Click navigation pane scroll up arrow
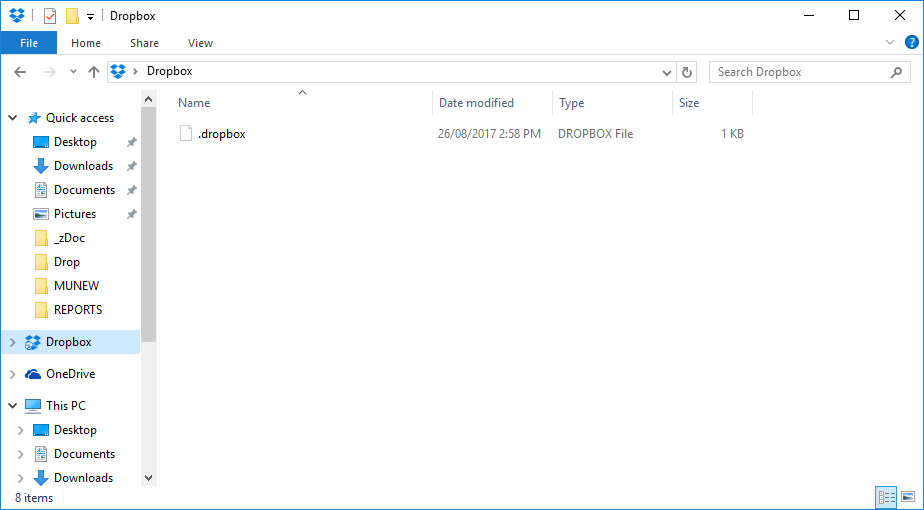 148,99
